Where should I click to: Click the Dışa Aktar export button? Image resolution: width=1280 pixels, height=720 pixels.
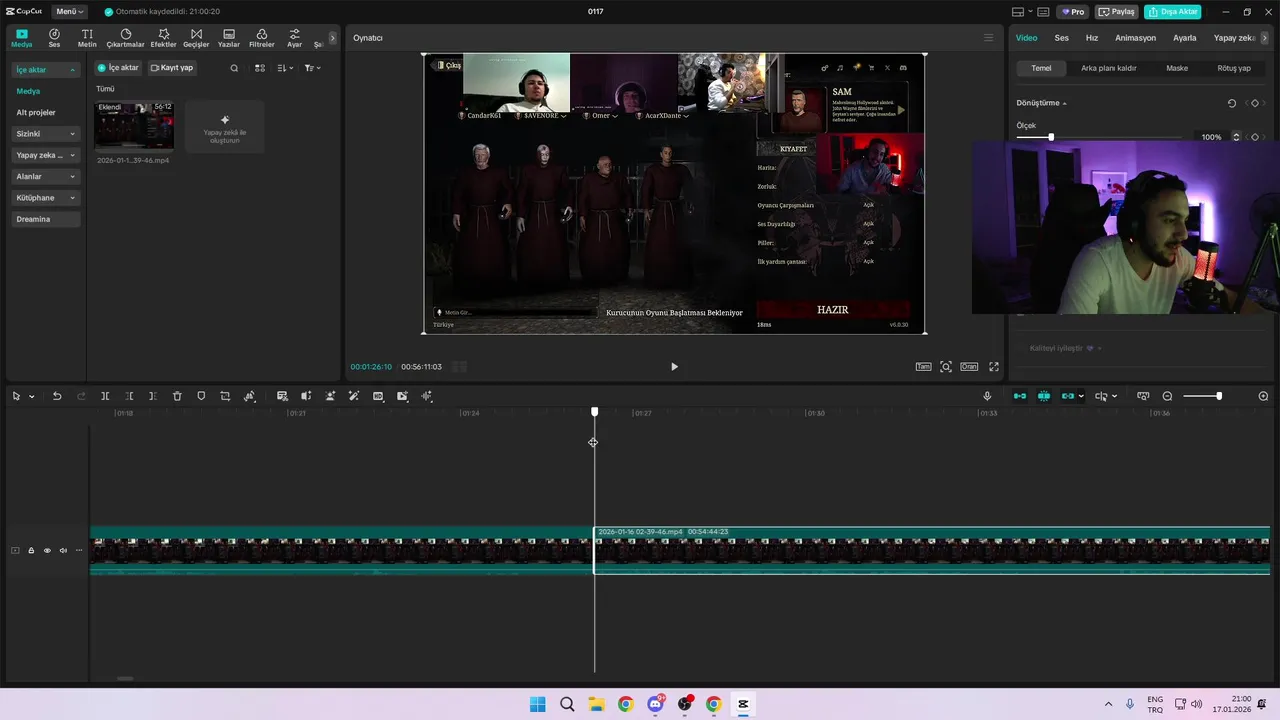1173,12
